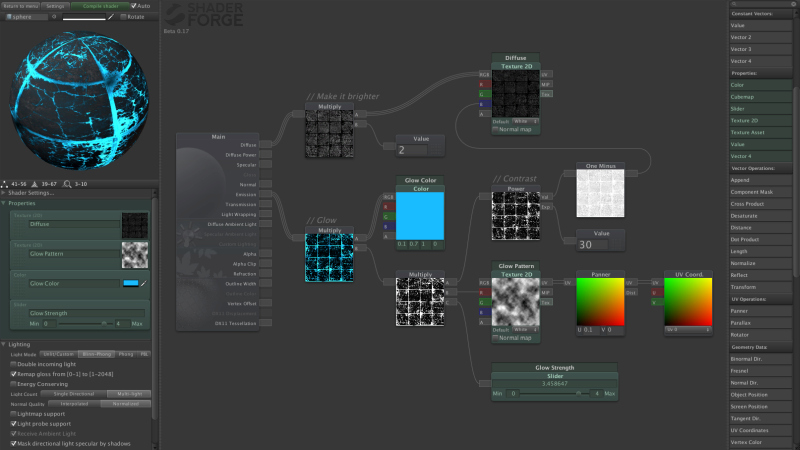Click the One Minus node preview
Image resolution: width=800 pixels, height=450 pixels.
tap(600, 193)
